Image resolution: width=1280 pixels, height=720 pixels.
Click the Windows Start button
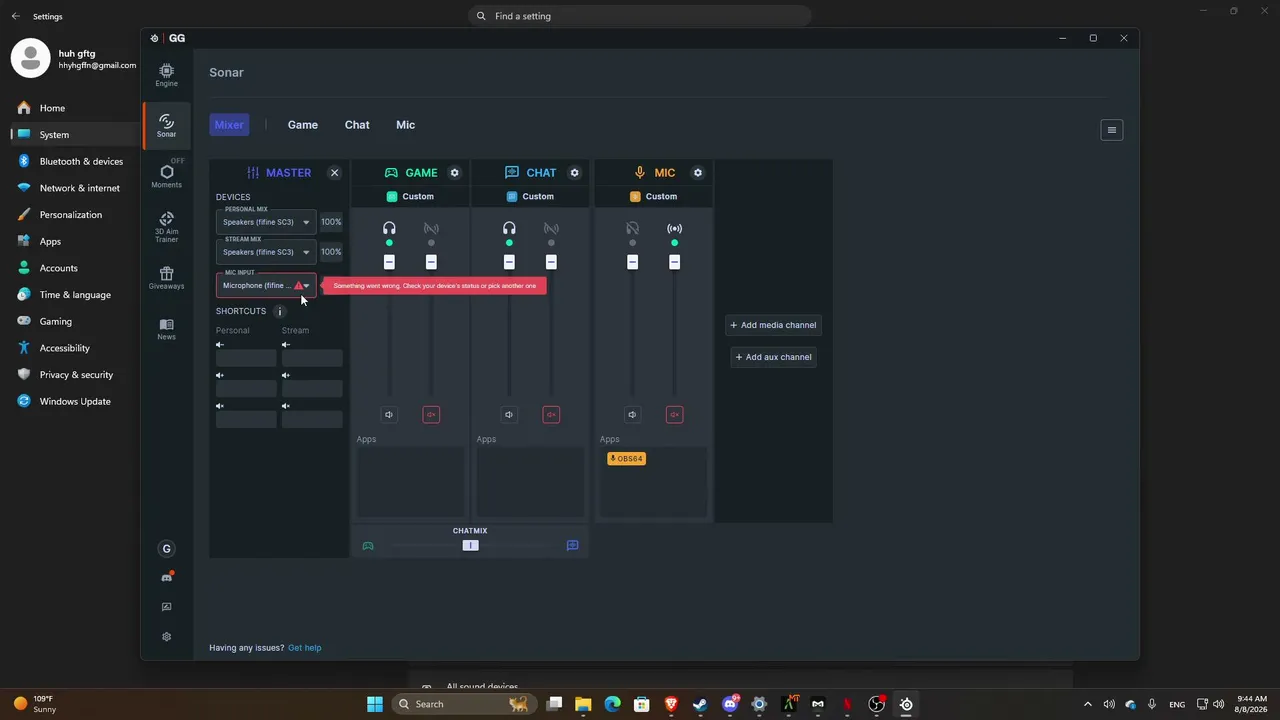[374, 704]
